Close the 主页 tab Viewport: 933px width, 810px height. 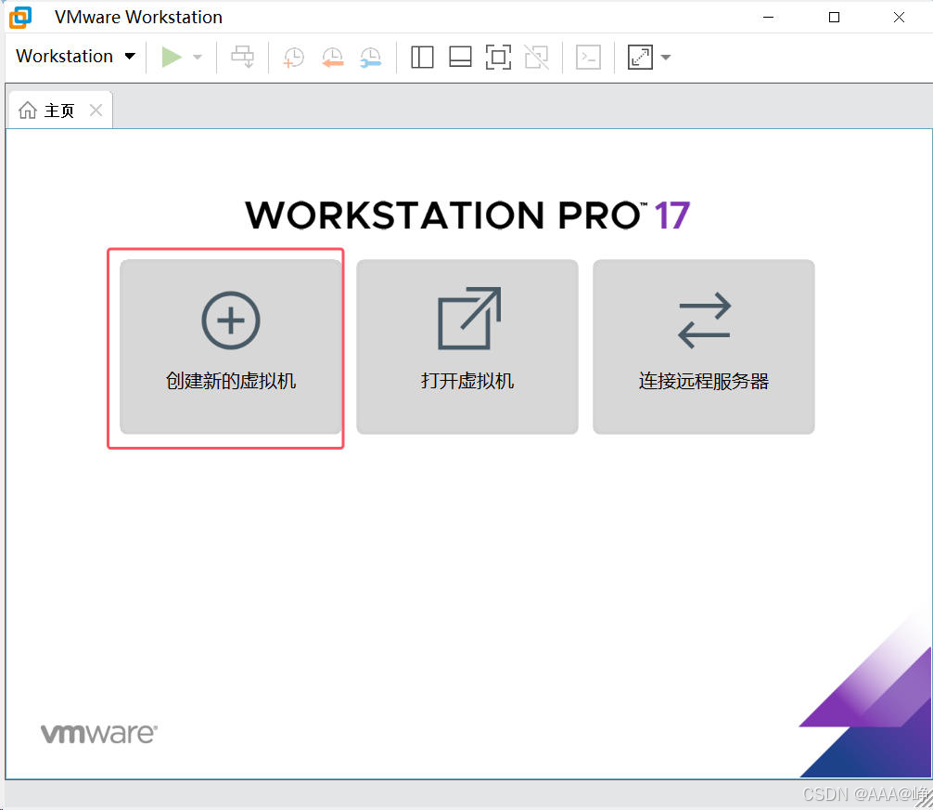(96, 110)
